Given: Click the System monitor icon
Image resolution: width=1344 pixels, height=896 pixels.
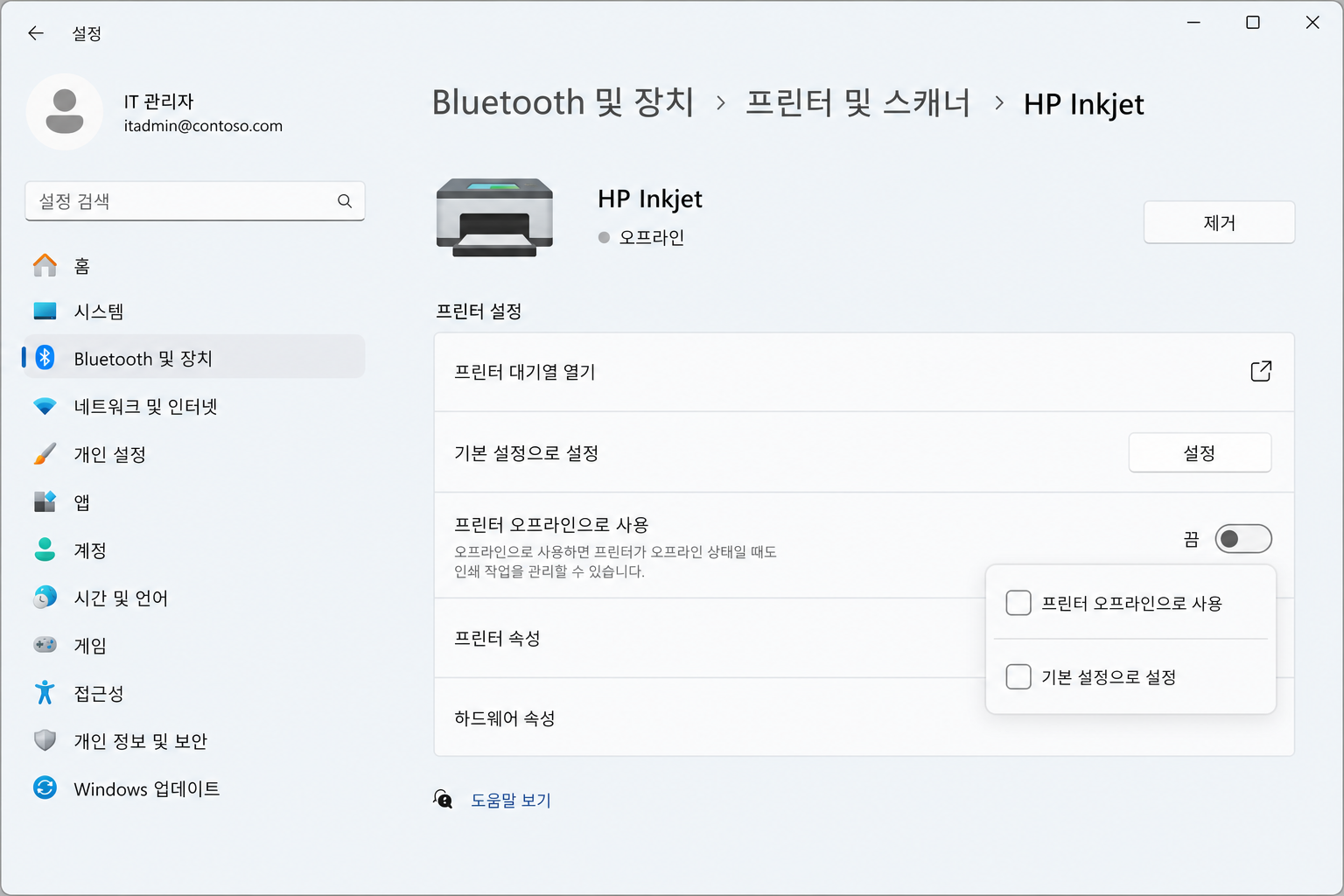Looking at the screenshot, I should (x=45, y=311).
